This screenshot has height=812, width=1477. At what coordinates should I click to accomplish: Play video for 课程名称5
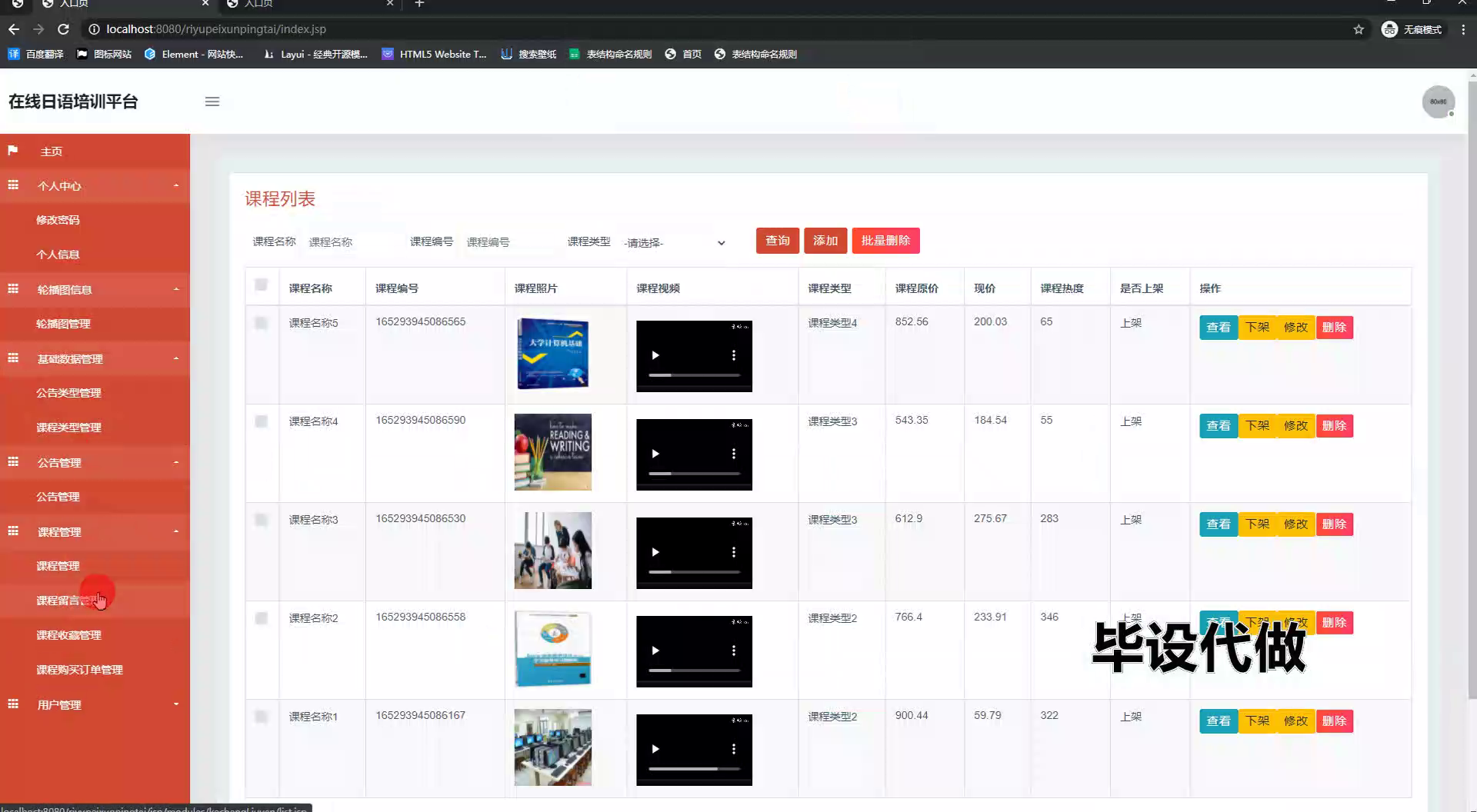[655, 355]
